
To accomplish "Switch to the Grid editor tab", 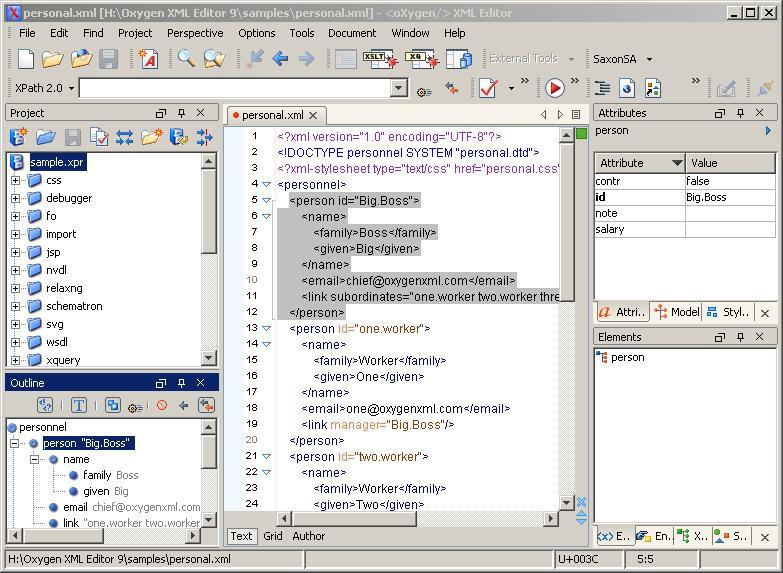I will coord(273,536).
